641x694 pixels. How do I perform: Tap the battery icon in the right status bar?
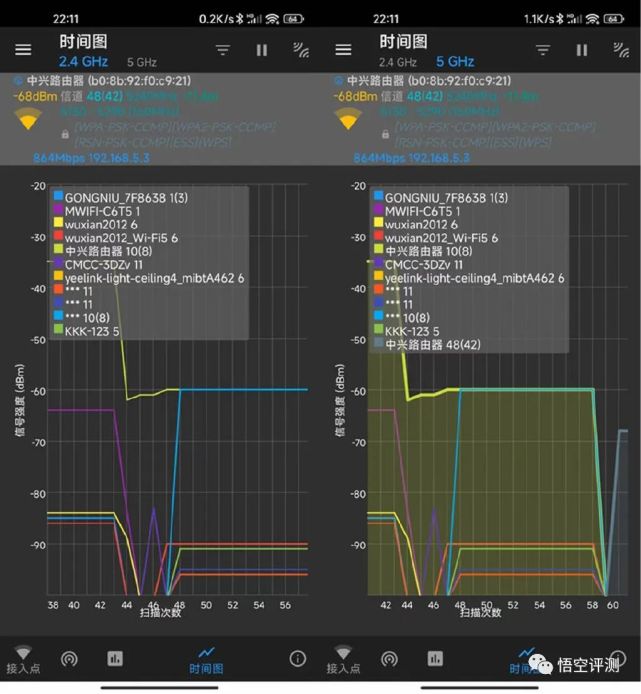pos(614,19)
